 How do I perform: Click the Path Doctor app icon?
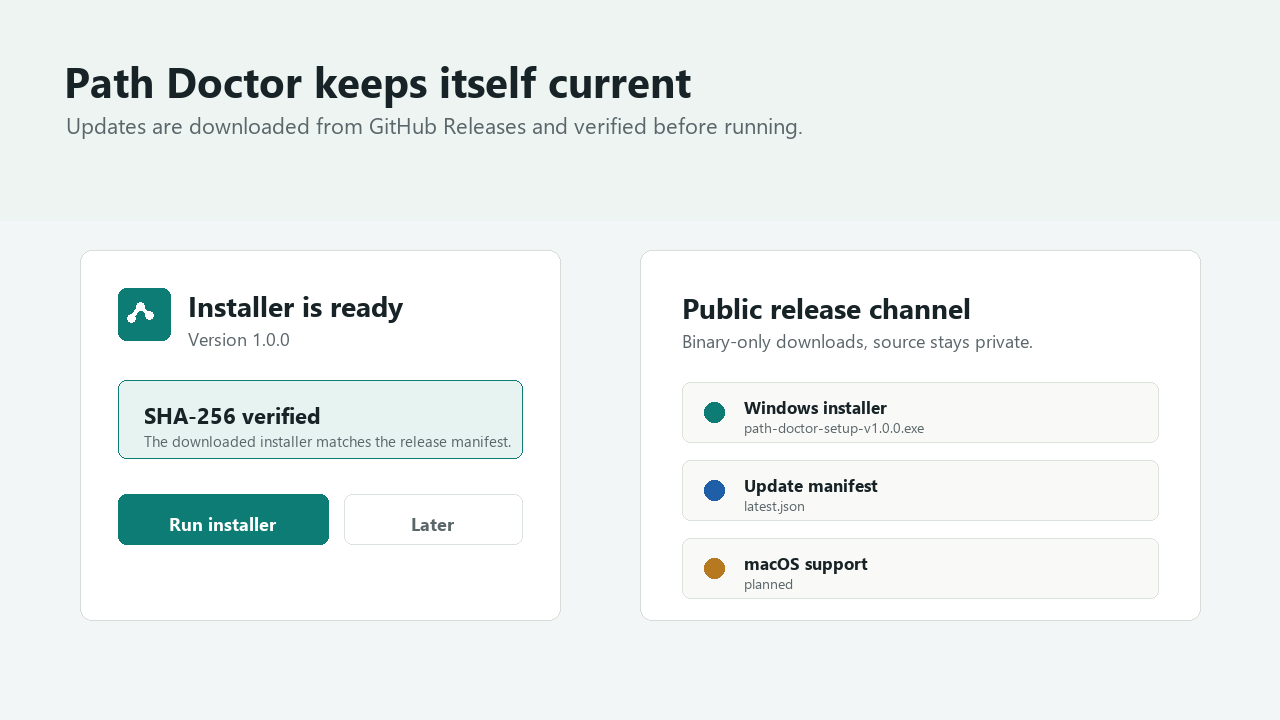coord(144,314)
